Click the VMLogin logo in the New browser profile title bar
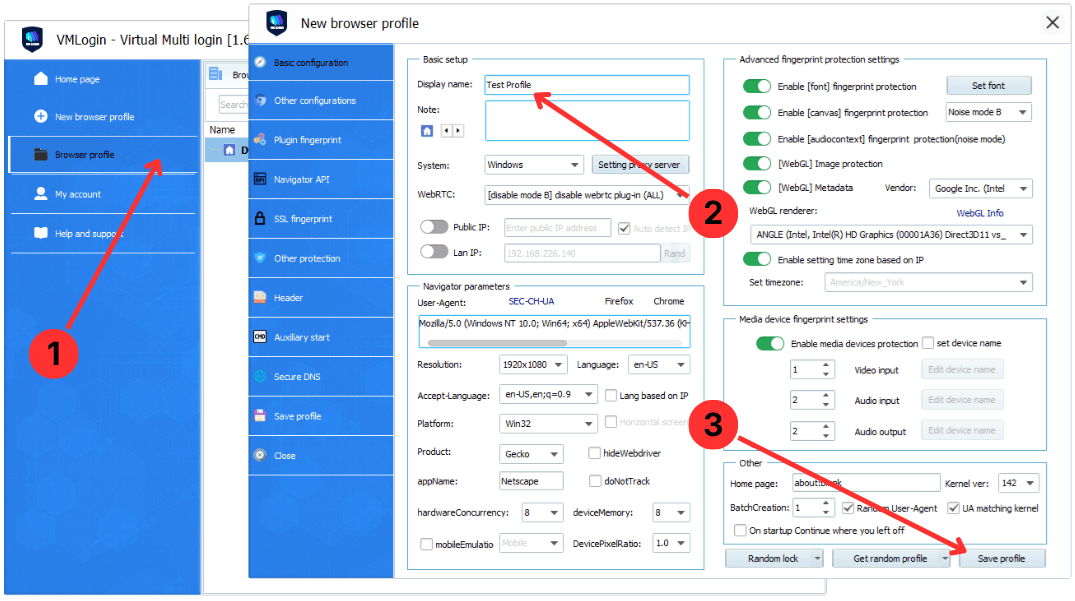1075x601 pixels. (x=277, y=23)
